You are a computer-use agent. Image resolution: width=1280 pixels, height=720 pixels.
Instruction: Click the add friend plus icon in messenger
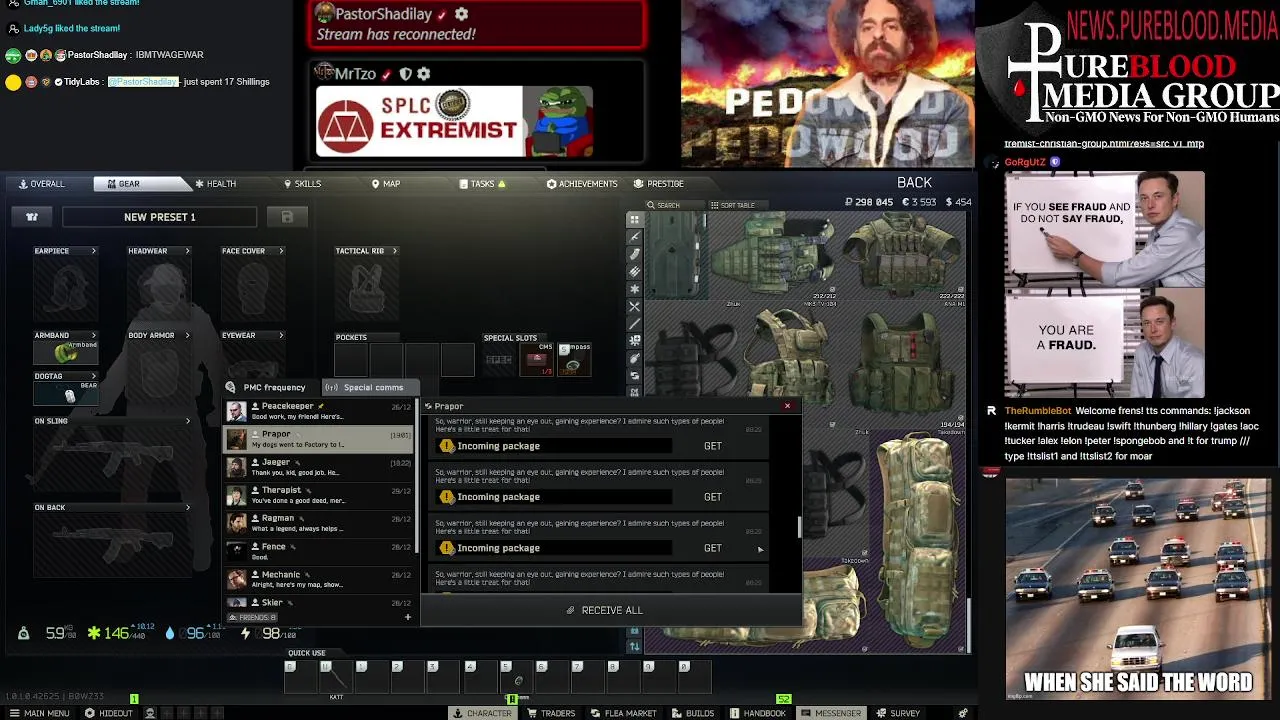pos(407,617)
